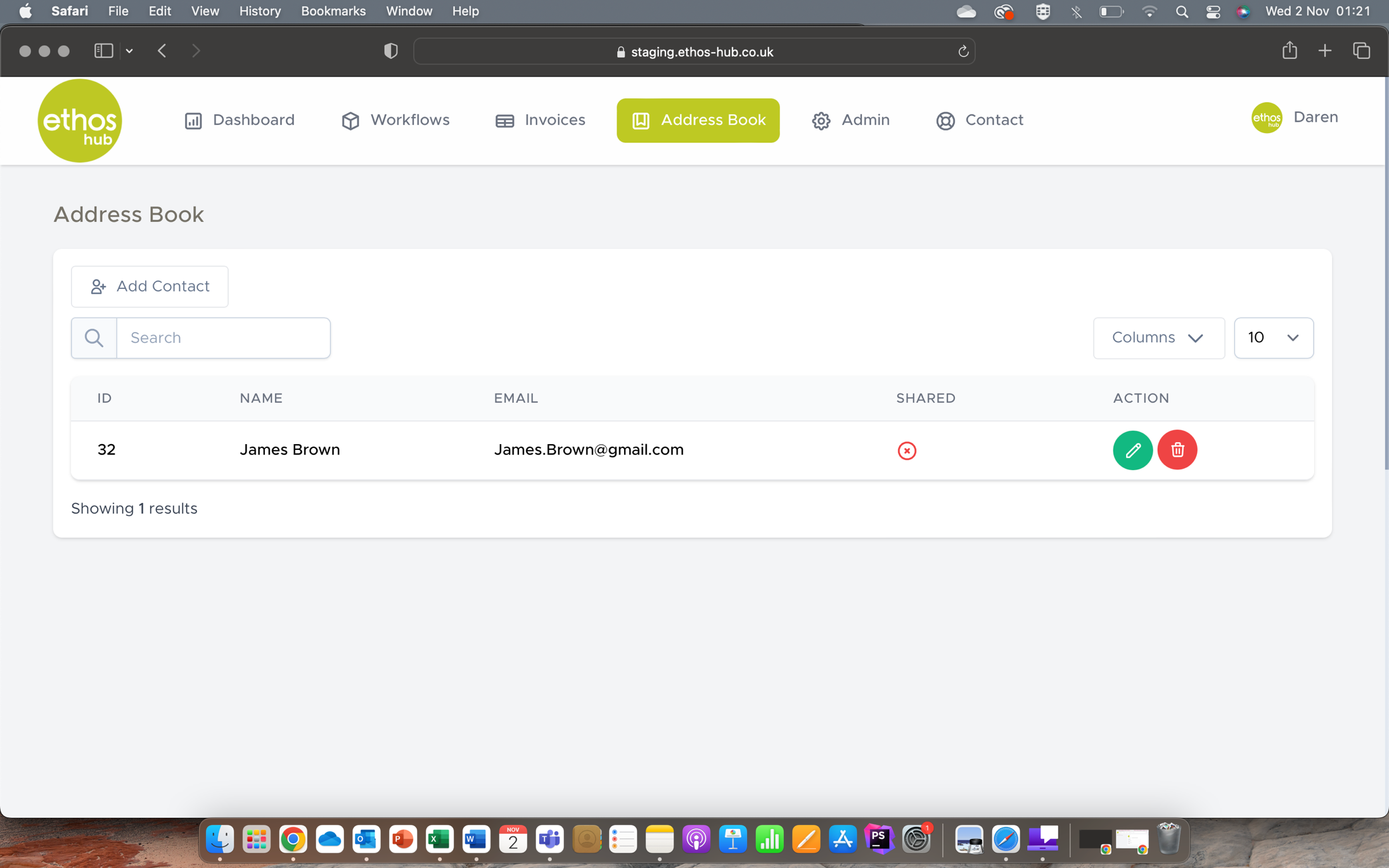Open the rows-per-page dropdown showing 10

(x=1273, y=338)
